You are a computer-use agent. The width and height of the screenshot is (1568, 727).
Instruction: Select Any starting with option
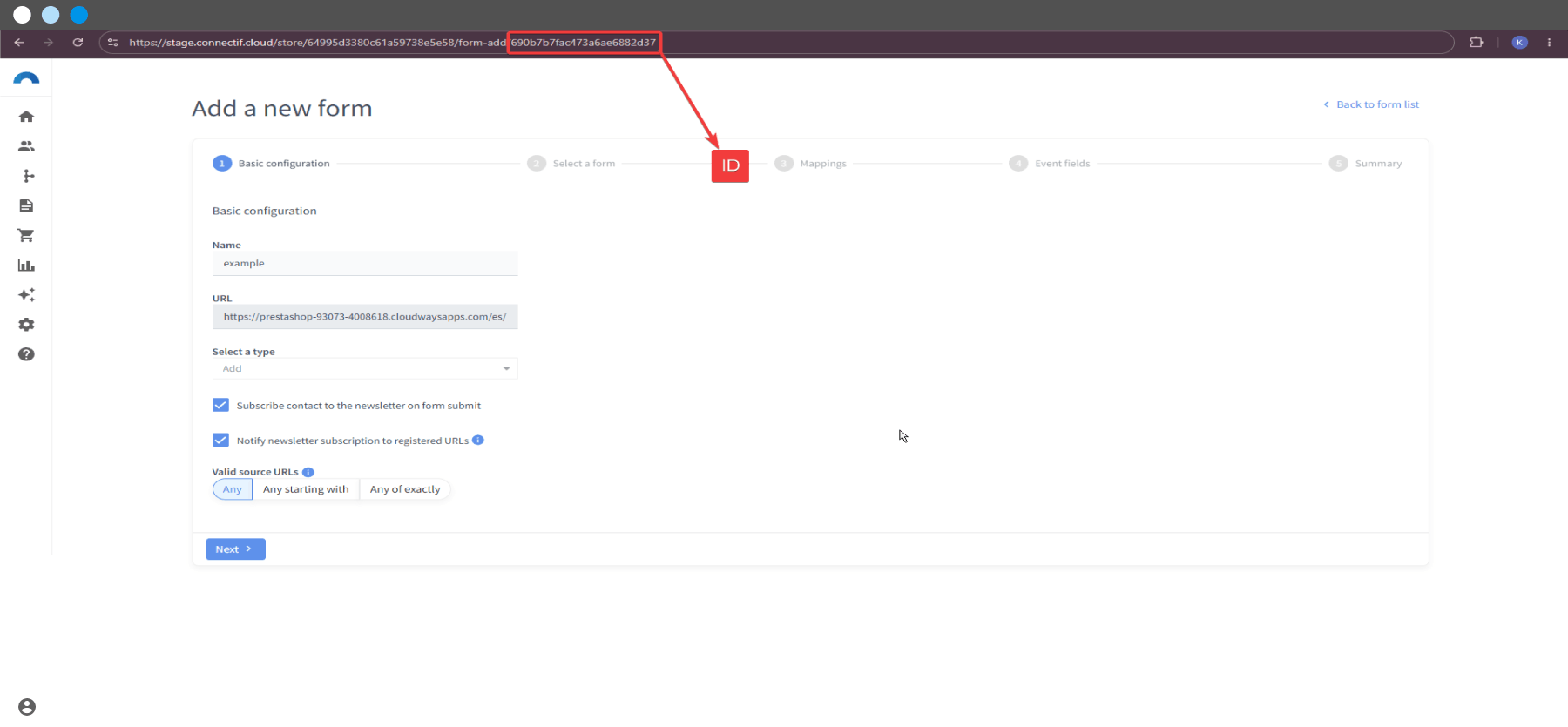[x=306, y=489]
